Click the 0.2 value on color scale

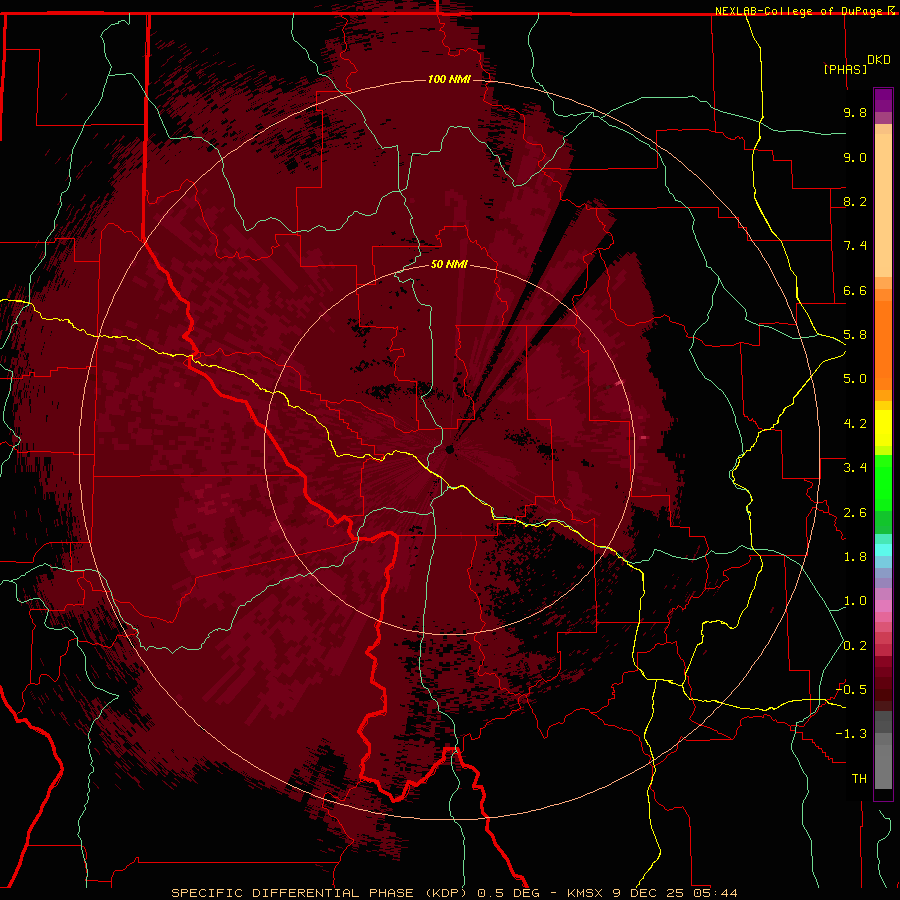pyautogui.click(x=855, y=646)
